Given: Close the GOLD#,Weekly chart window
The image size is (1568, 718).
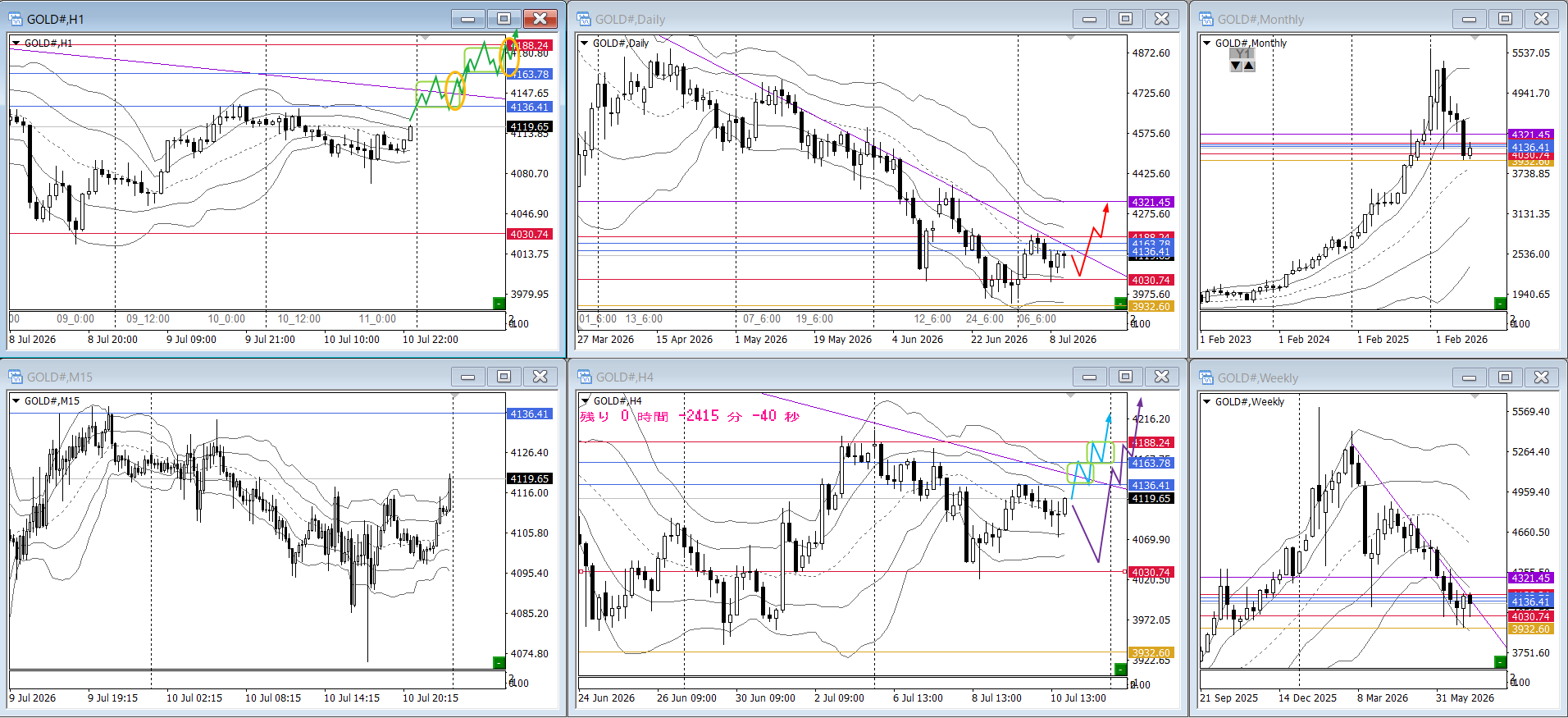Looking at the screenshot, I should click(1541, 377).
